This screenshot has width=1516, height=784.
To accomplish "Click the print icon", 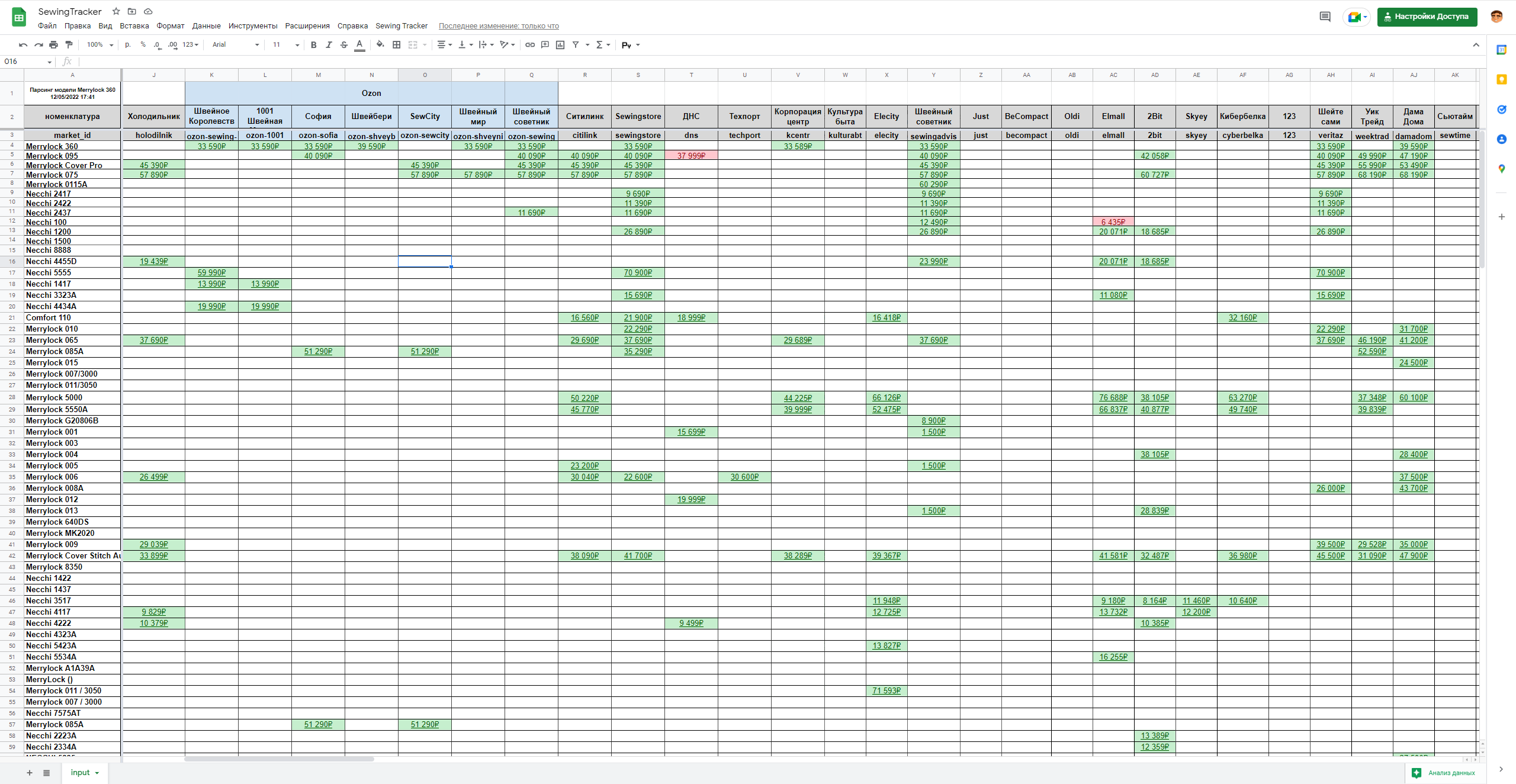I will tap(53, 44).
